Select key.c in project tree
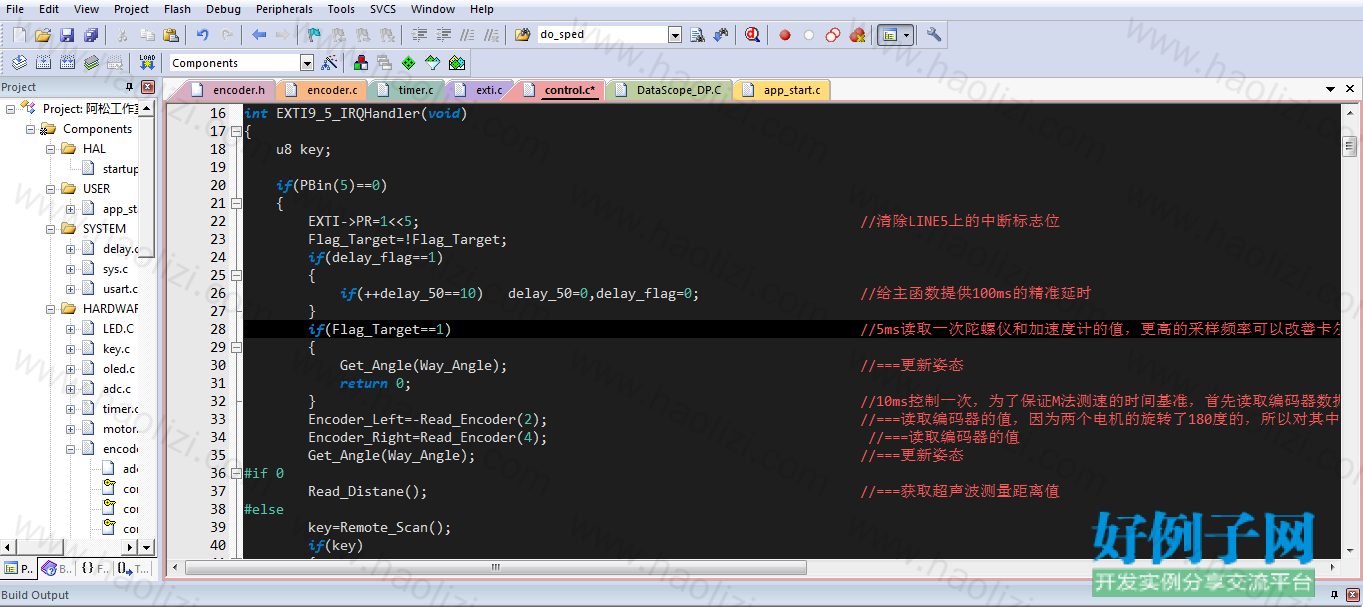 [116, 349]
